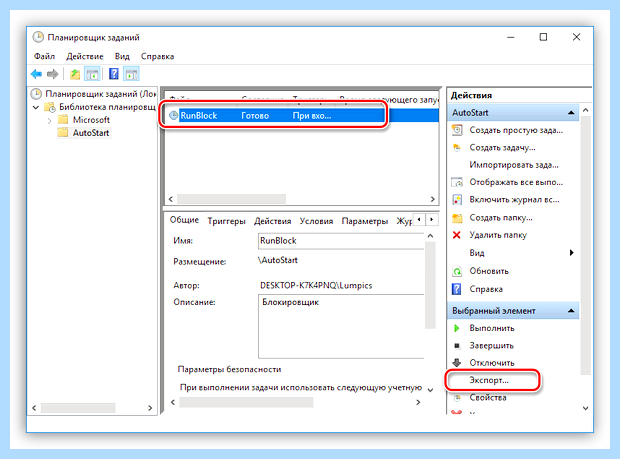Select the RunBlock task row

point(302,115)
